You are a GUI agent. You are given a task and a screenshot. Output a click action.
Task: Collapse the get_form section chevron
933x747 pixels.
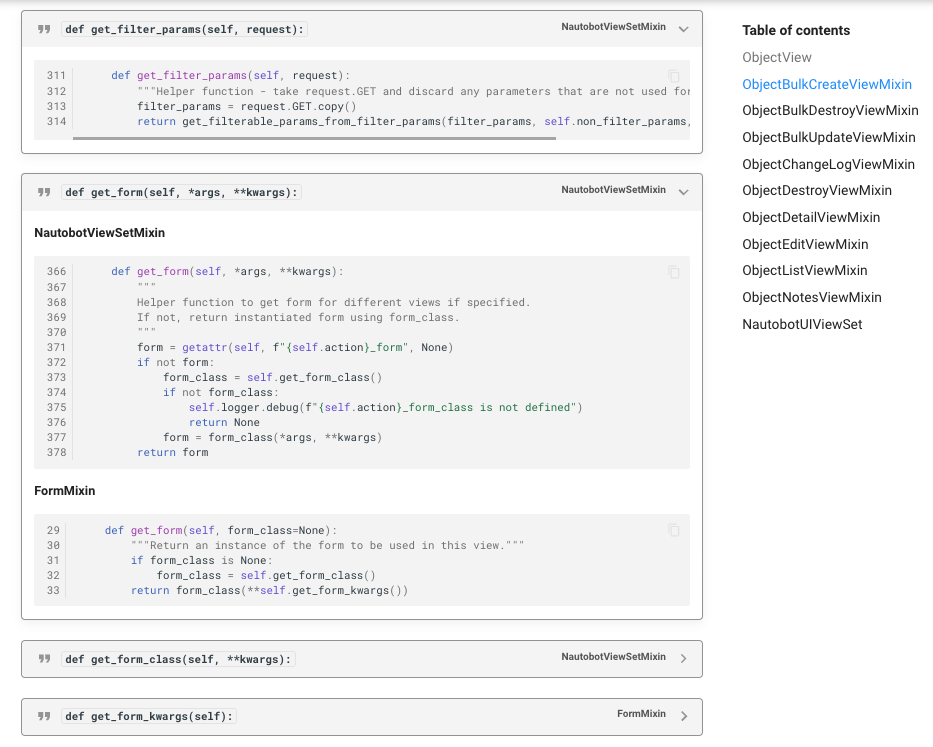[683, 192]
